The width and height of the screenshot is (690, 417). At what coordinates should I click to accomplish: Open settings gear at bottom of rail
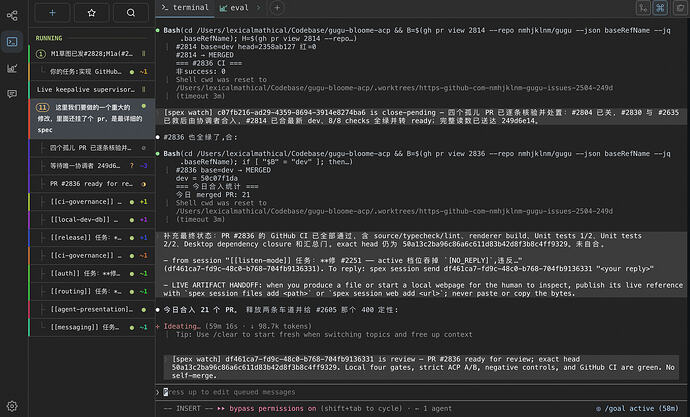[12, 406]
